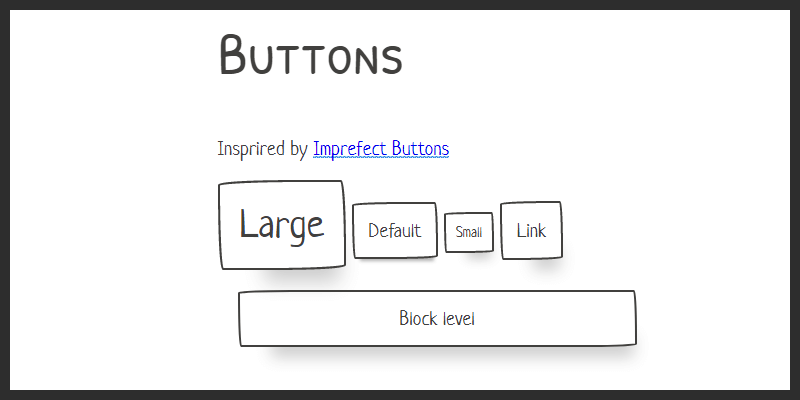Screen dimensions: 800x400
Task: Click the word "Large" inside its button
Action: (x=281, y=225)
